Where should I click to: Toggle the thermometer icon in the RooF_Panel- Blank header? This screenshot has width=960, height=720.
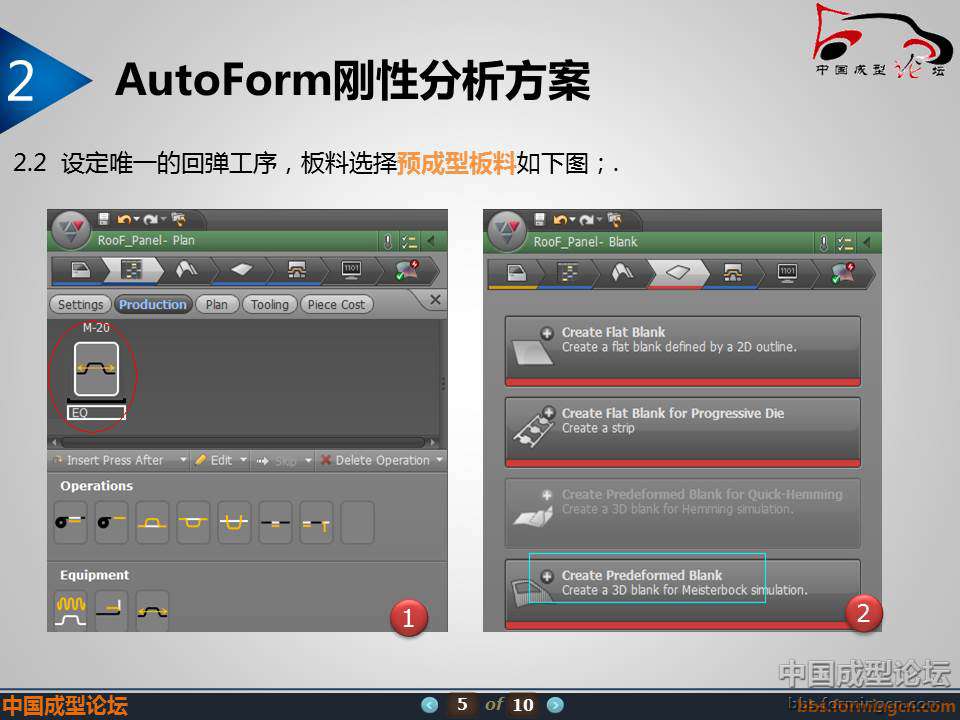click(x=823, y=242)
